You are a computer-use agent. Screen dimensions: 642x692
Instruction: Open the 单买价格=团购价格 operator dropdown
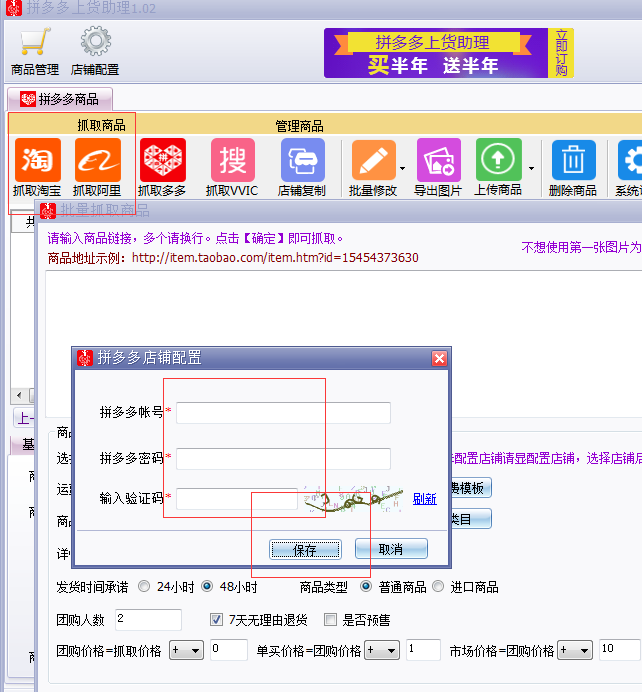pyautogui.click(x=382, y=651)
